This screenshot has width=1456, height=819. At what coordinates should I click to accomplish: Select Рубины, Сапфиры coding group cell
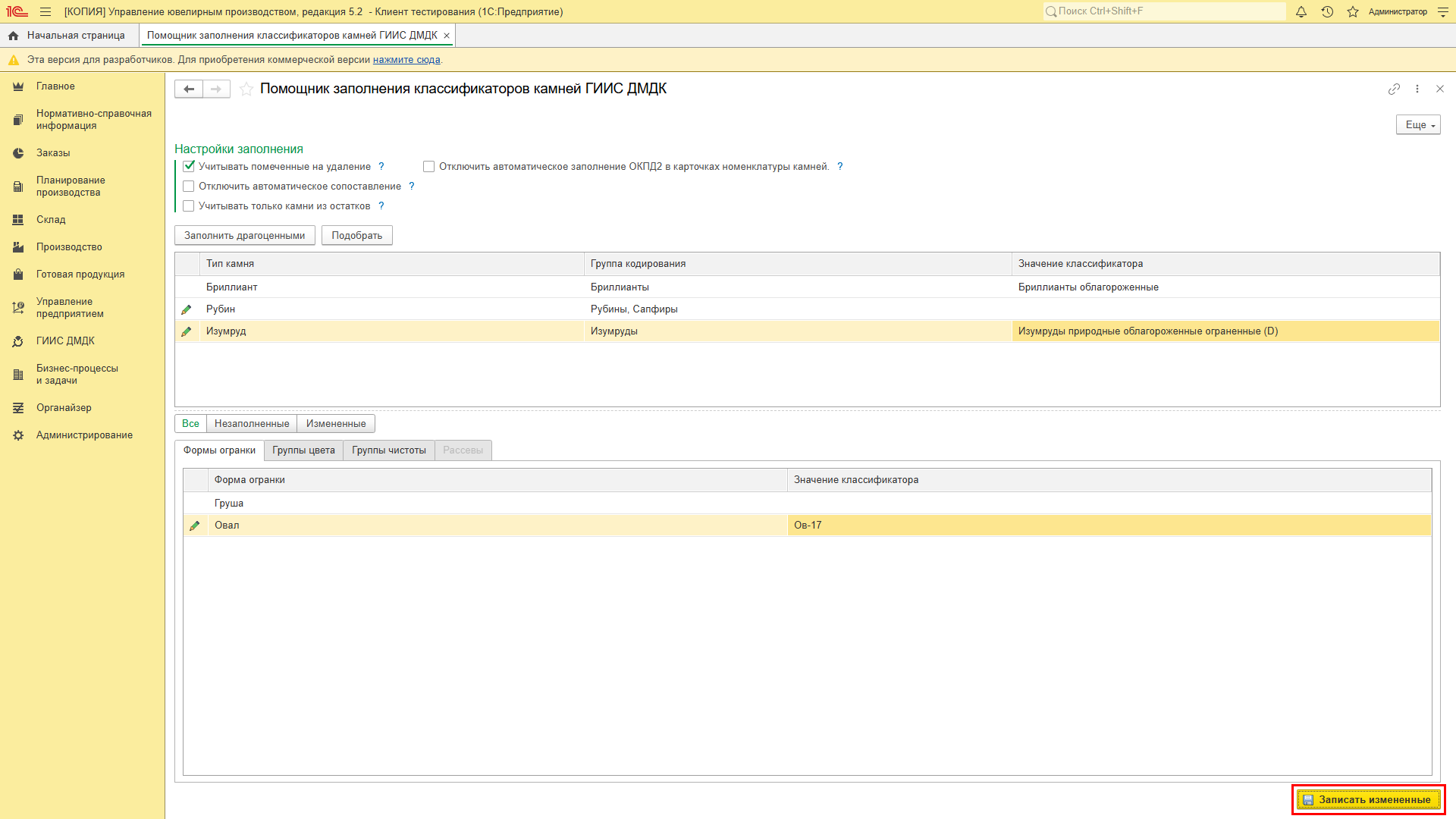click(798, 309)
